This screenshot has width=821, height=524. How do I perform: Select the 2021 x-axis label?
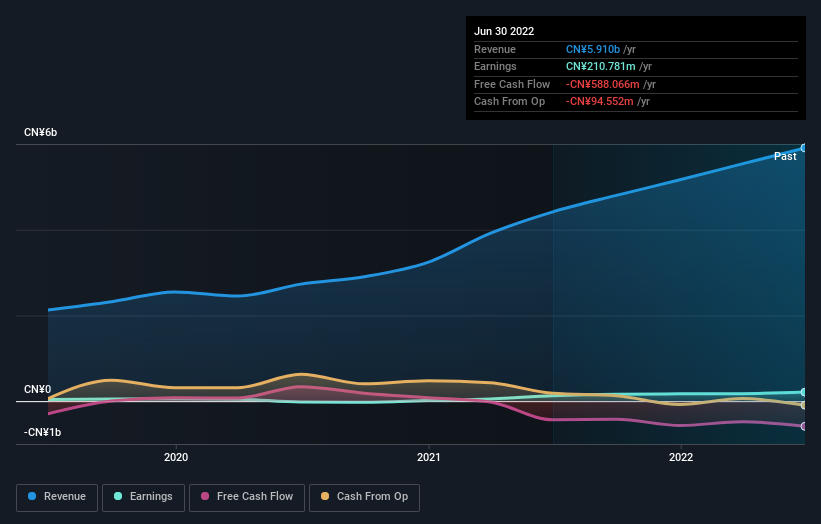click(x=429, y=457)
